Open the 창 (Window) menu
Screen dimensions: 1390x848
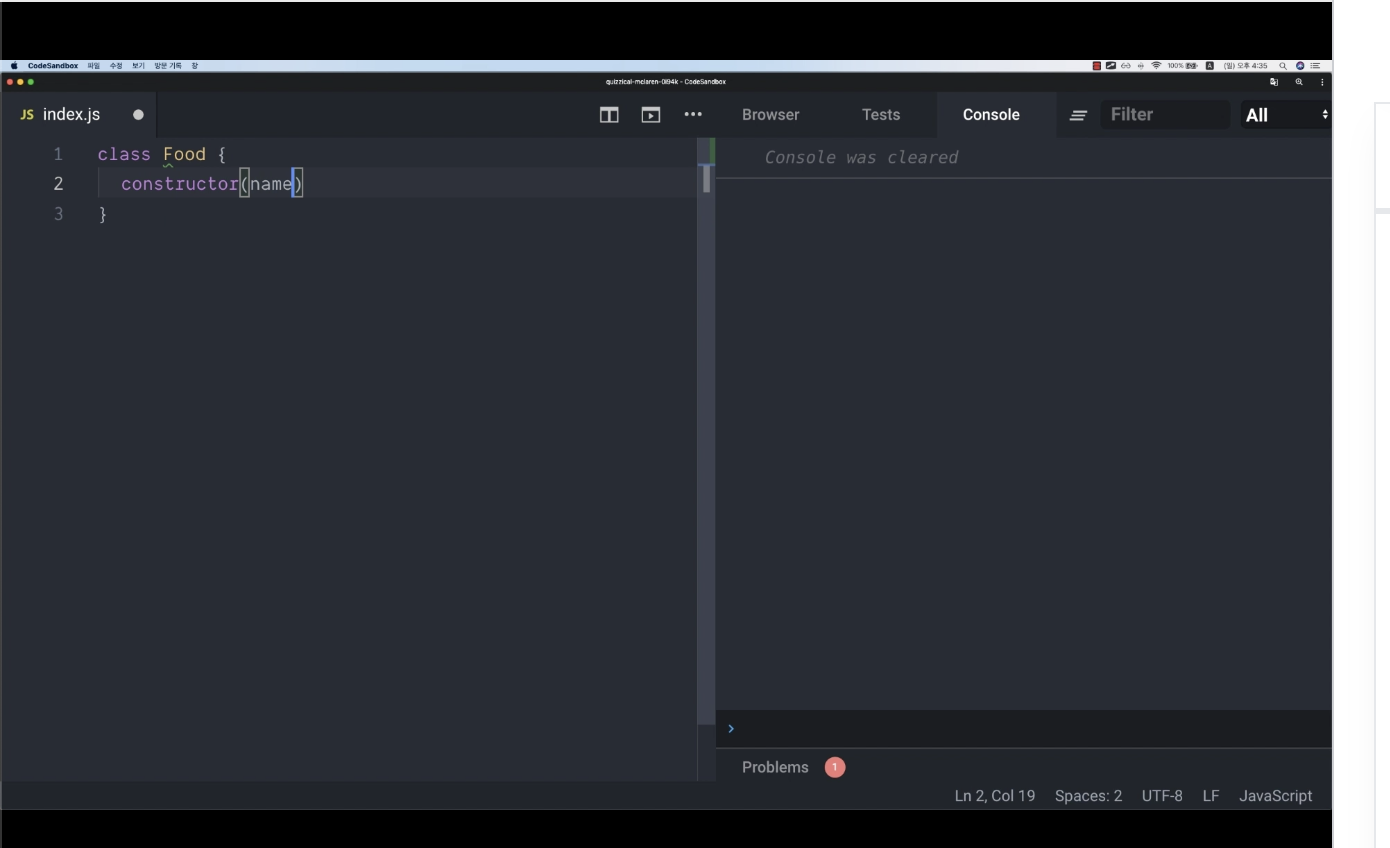tap(195, 66)
